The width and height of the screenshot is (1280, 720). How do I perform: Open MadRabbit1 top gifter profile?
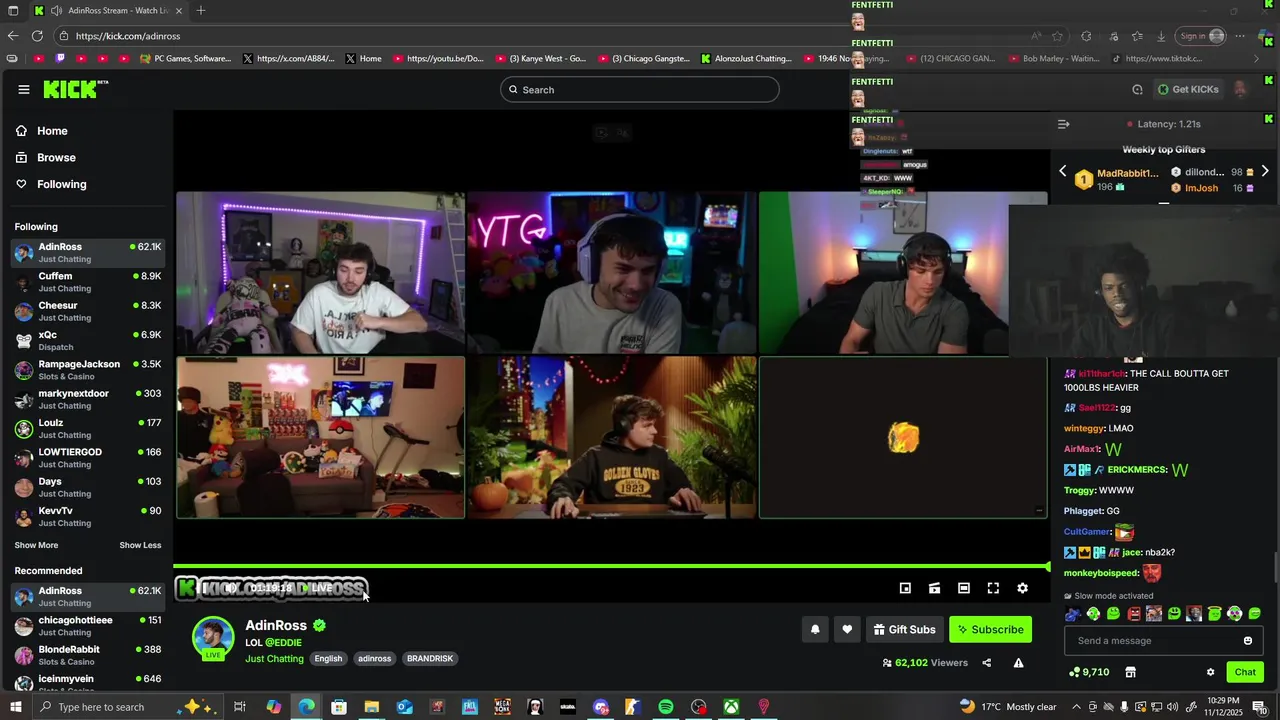[x=1128, y=173]
